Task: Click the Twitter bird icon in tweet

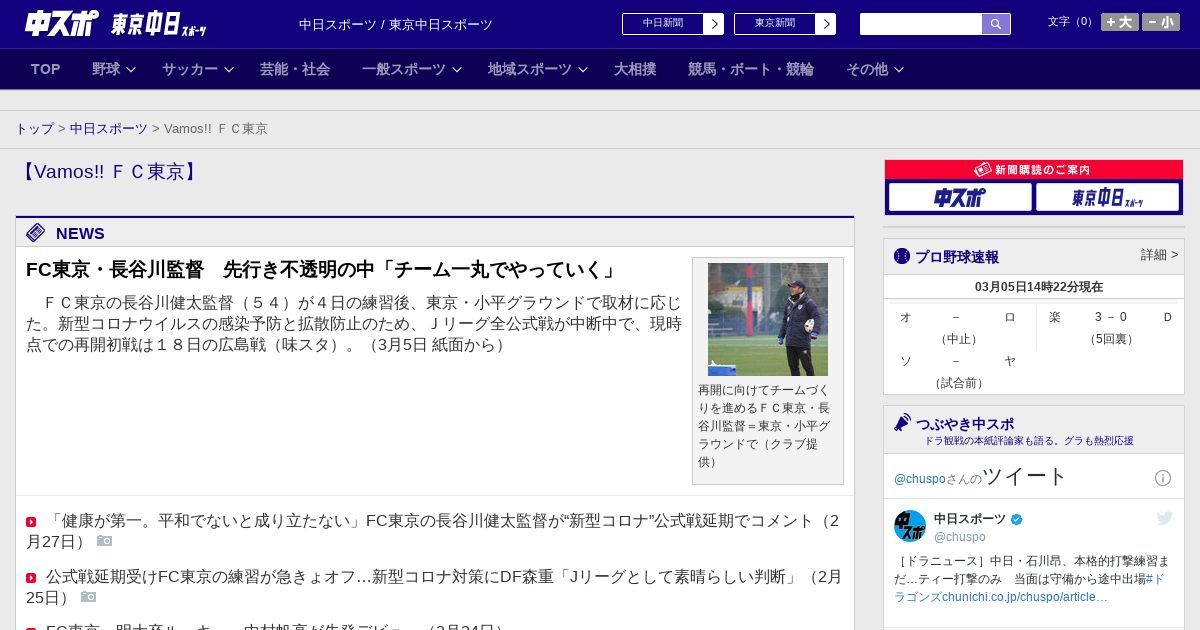Action: [x=1164, y=518]
